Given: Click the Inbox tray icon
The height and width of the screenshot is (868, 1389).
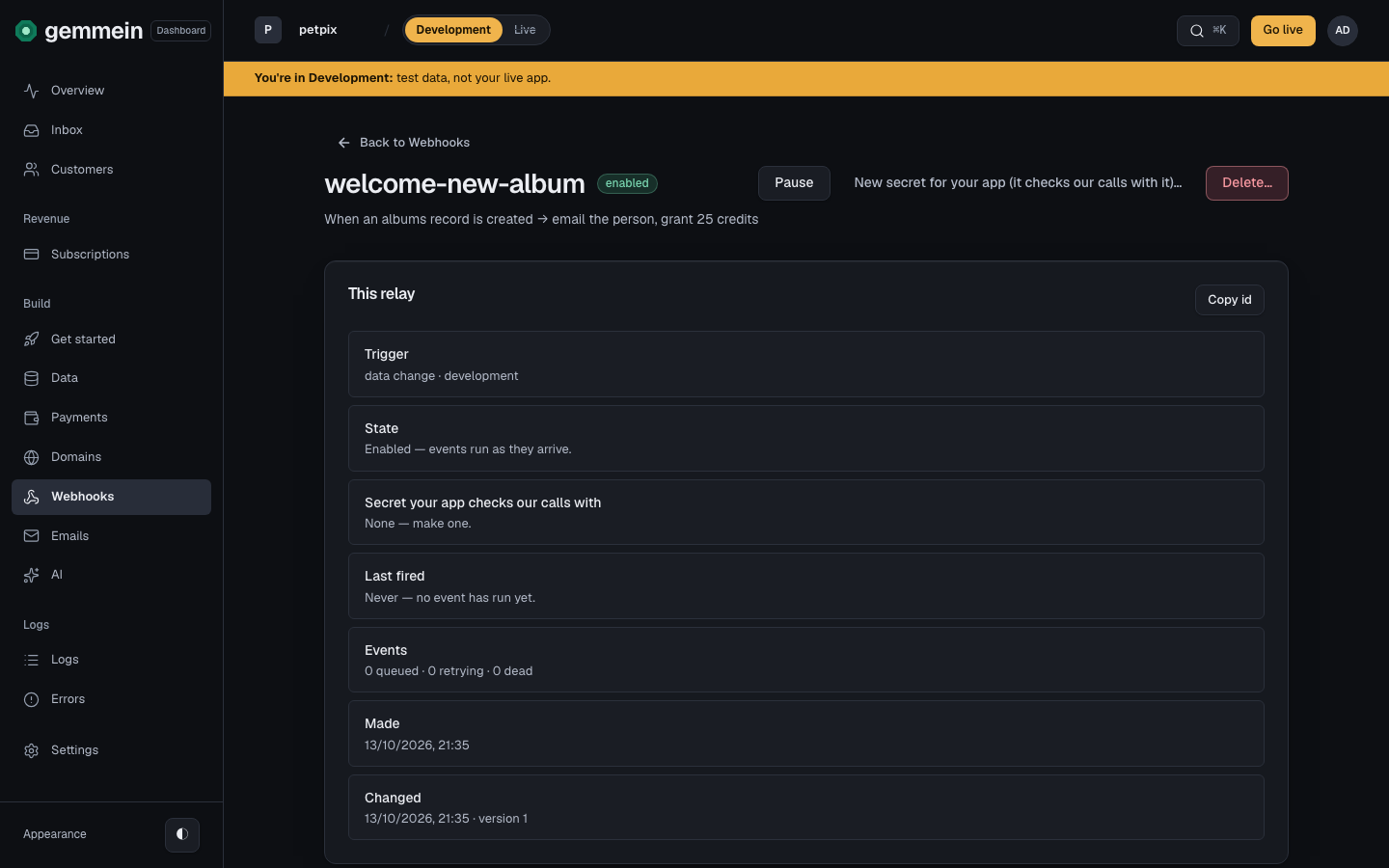Looking at the screenshot, I should (x=32, y=130).
